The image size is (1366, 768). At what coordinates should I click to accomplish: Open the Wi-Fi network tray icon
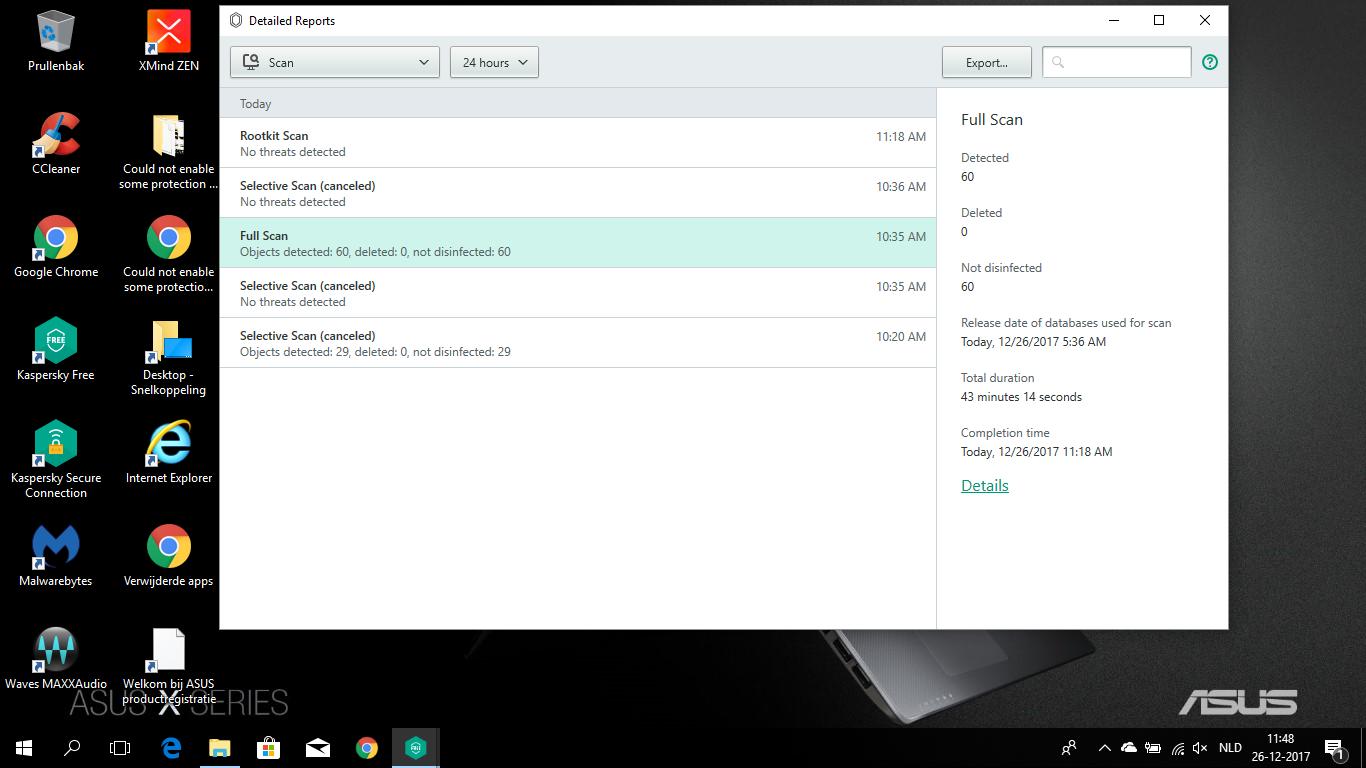click(1177, 747)
